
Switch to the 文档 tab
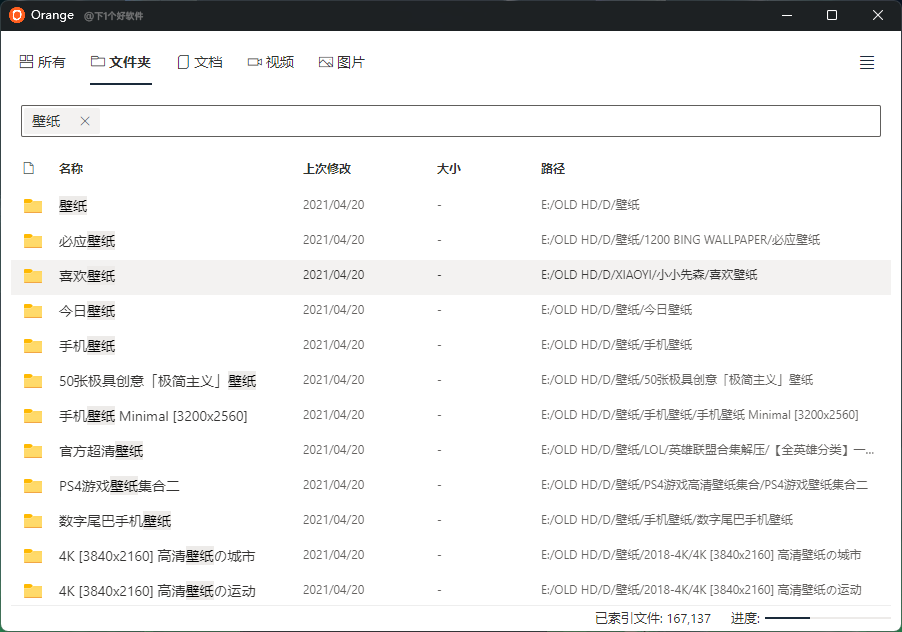coord(199,62)
